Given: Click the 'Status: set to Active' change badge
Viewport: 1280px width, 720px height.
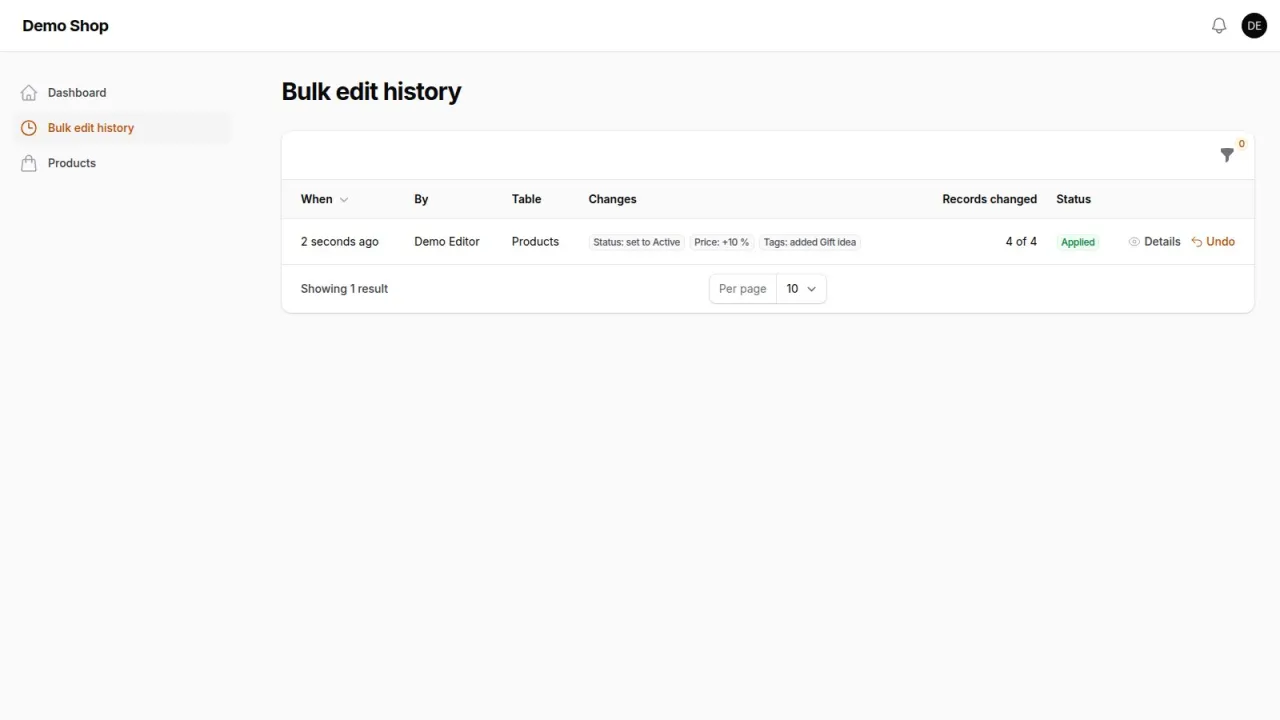Looking at the screenshot, I should pos(636,242).
